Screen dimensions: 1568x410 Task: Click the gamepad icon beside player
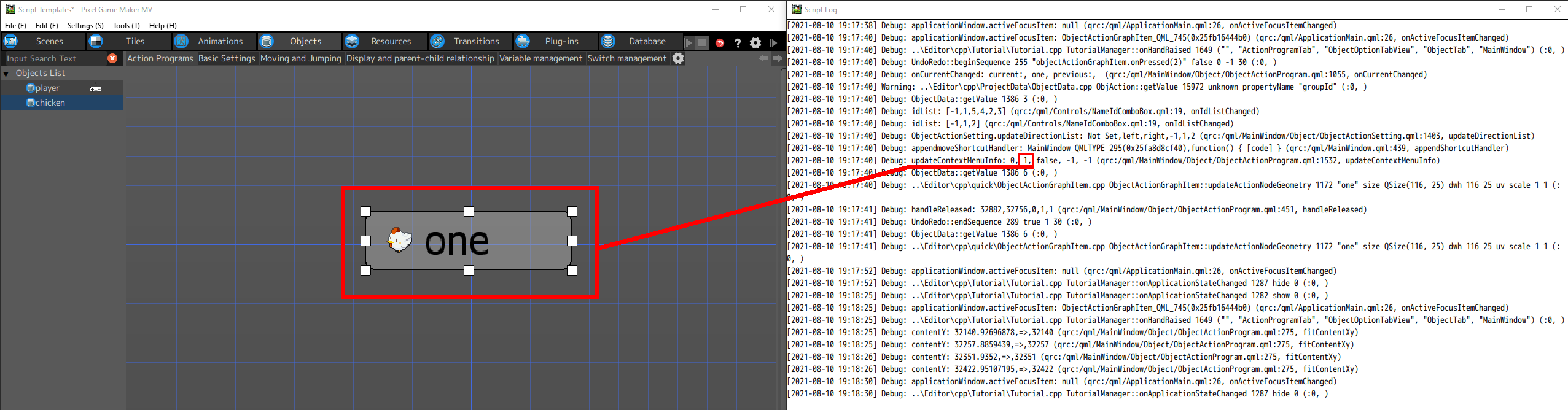(x=96, y=89)
